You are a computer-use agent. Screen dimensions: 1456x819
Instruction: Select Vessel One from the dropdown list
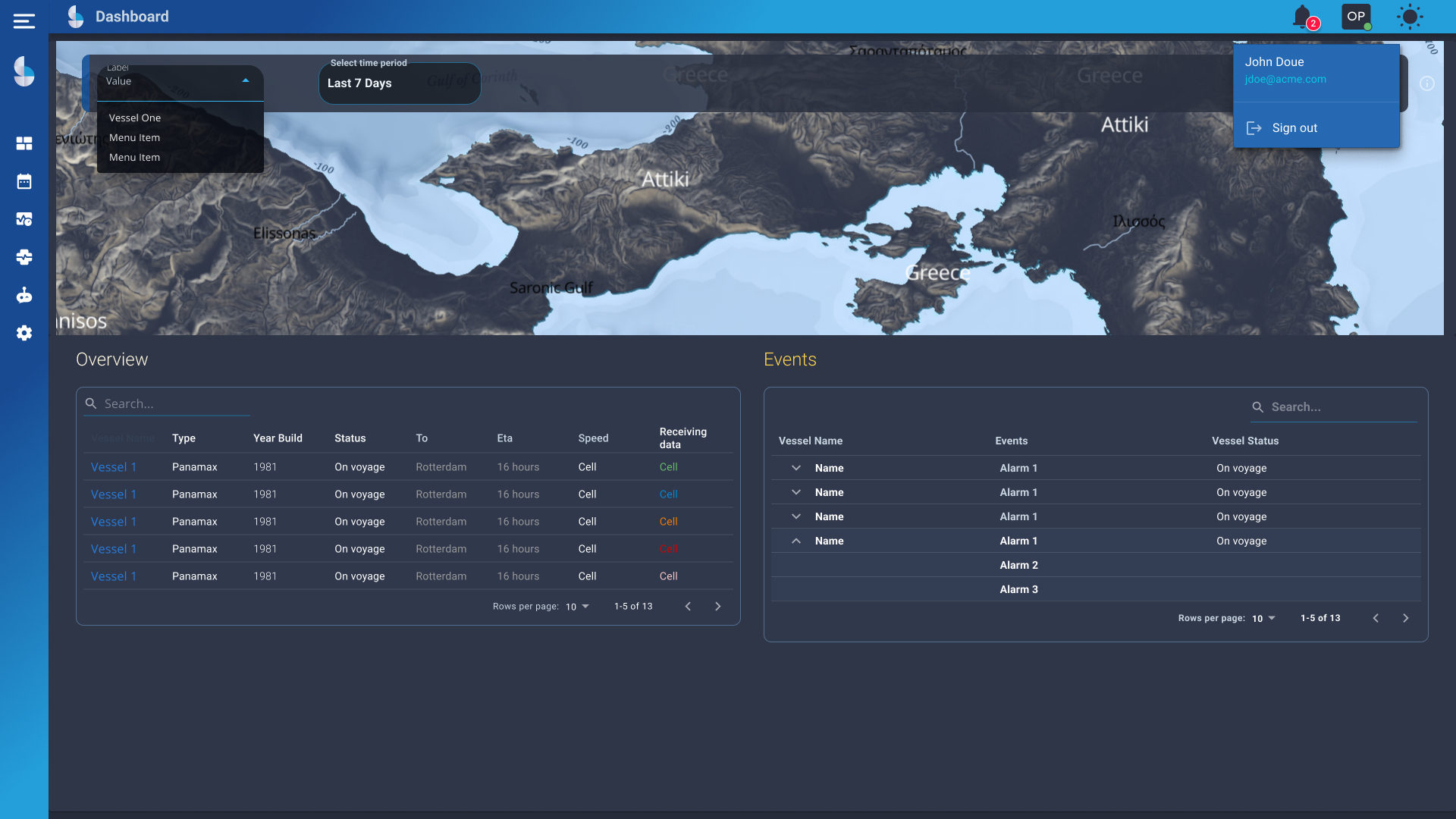tap(180, 118)
